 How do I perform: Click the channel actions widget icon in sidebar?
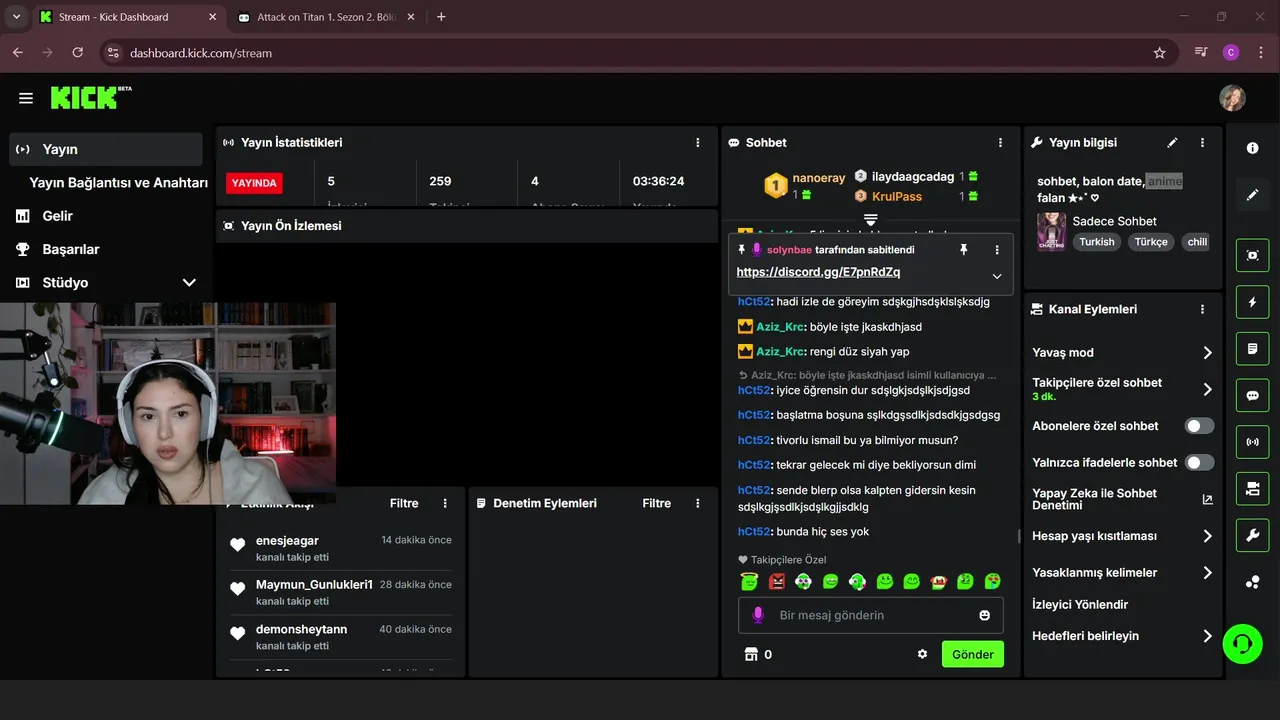[x=1253, y=488]
